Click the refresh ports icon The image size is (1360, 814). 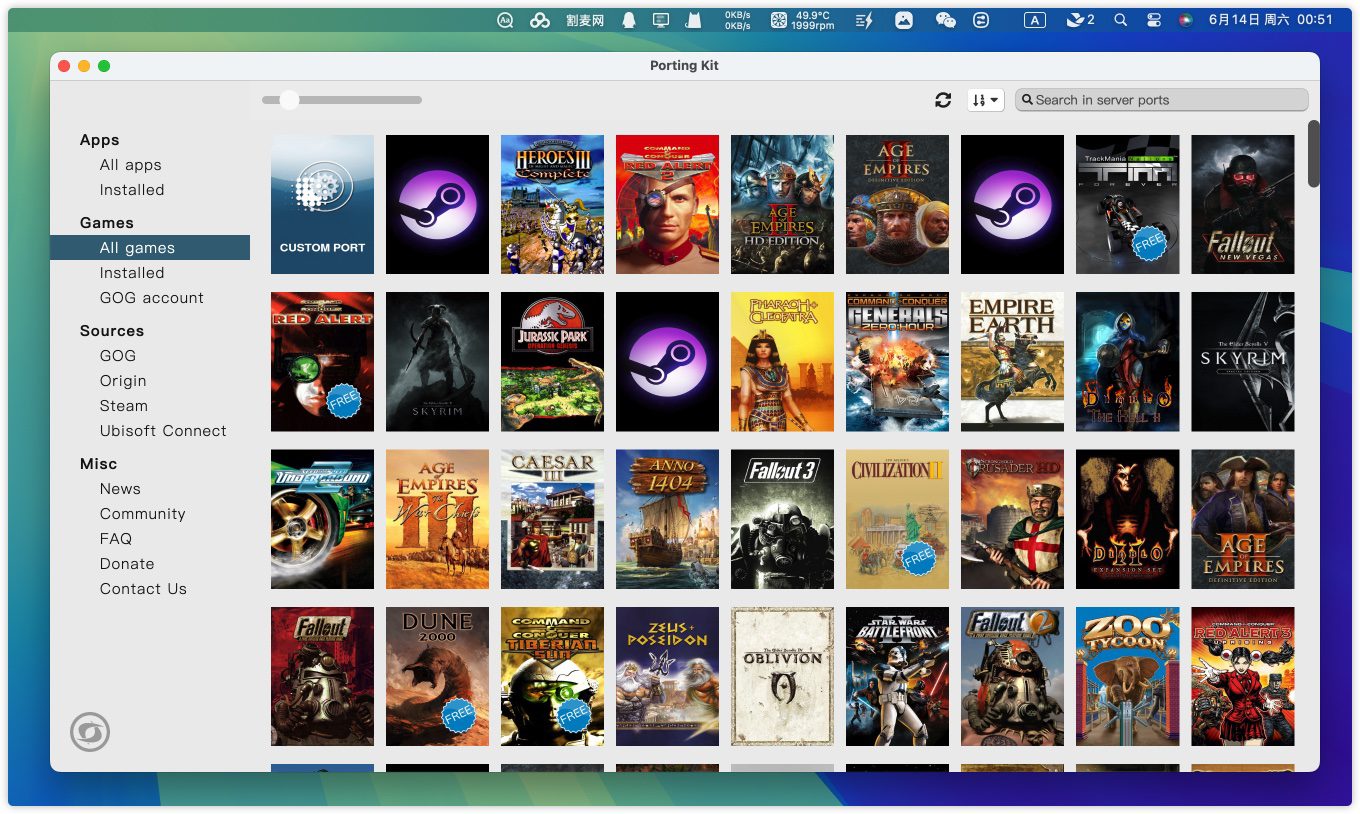(942, 100)
